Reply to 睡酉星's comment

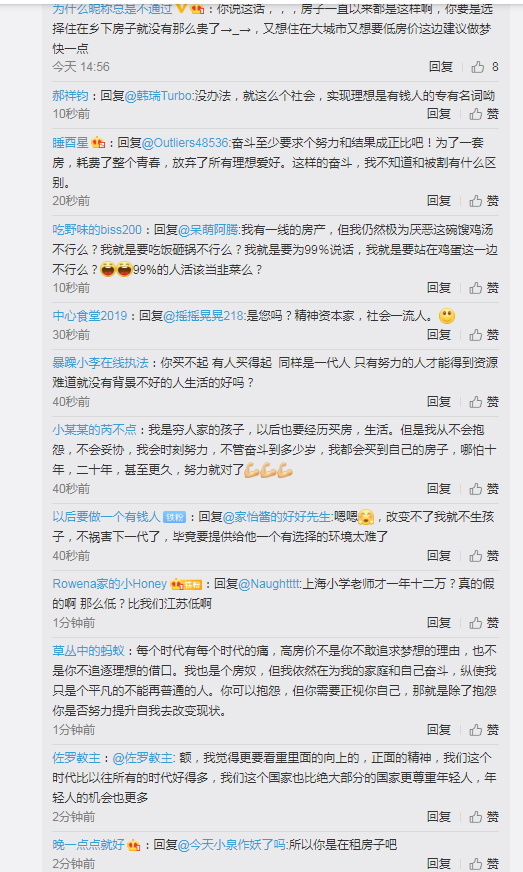click(439, 201)
